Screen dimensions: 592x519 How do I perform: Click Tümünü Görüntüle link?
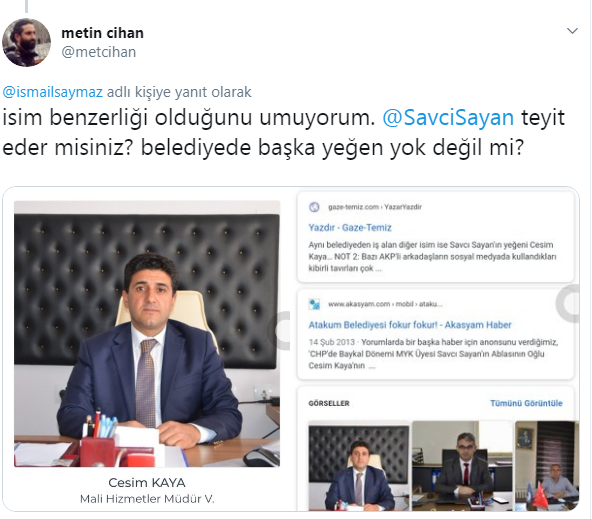526,403
